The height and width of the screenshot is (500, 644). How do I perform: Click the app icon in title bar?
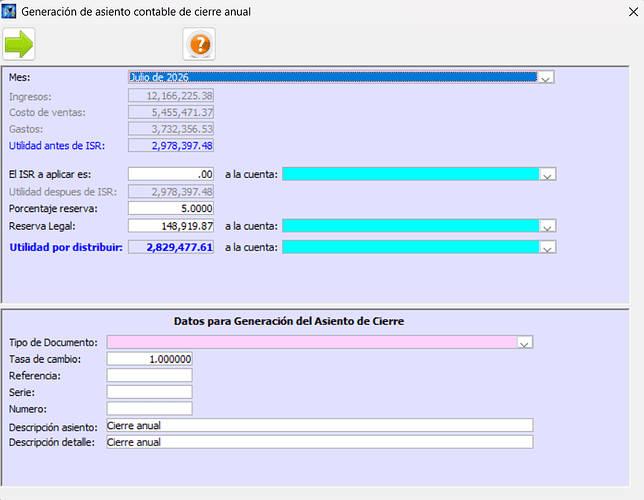9,12
